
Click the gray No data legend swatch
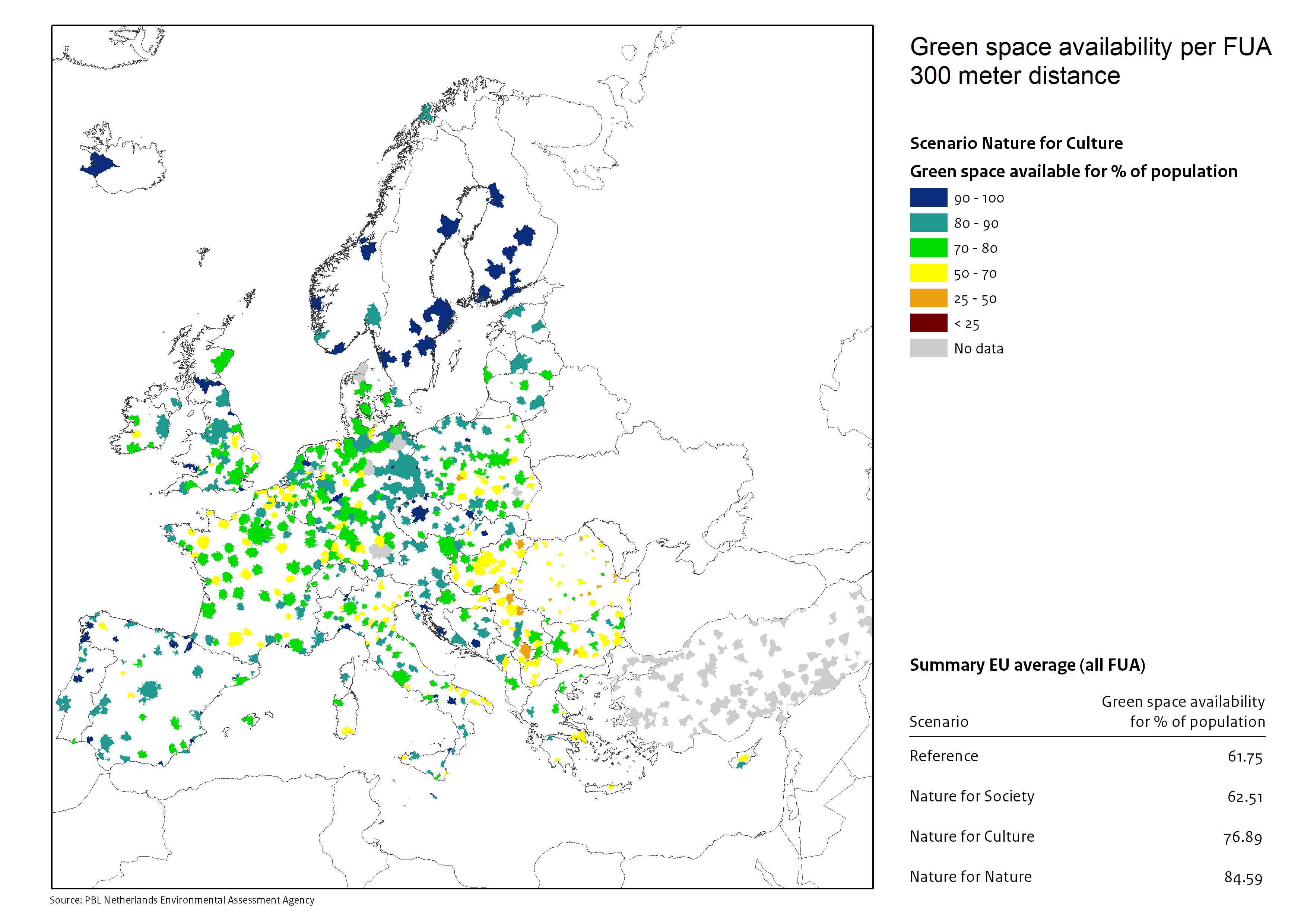pos(929,348)
